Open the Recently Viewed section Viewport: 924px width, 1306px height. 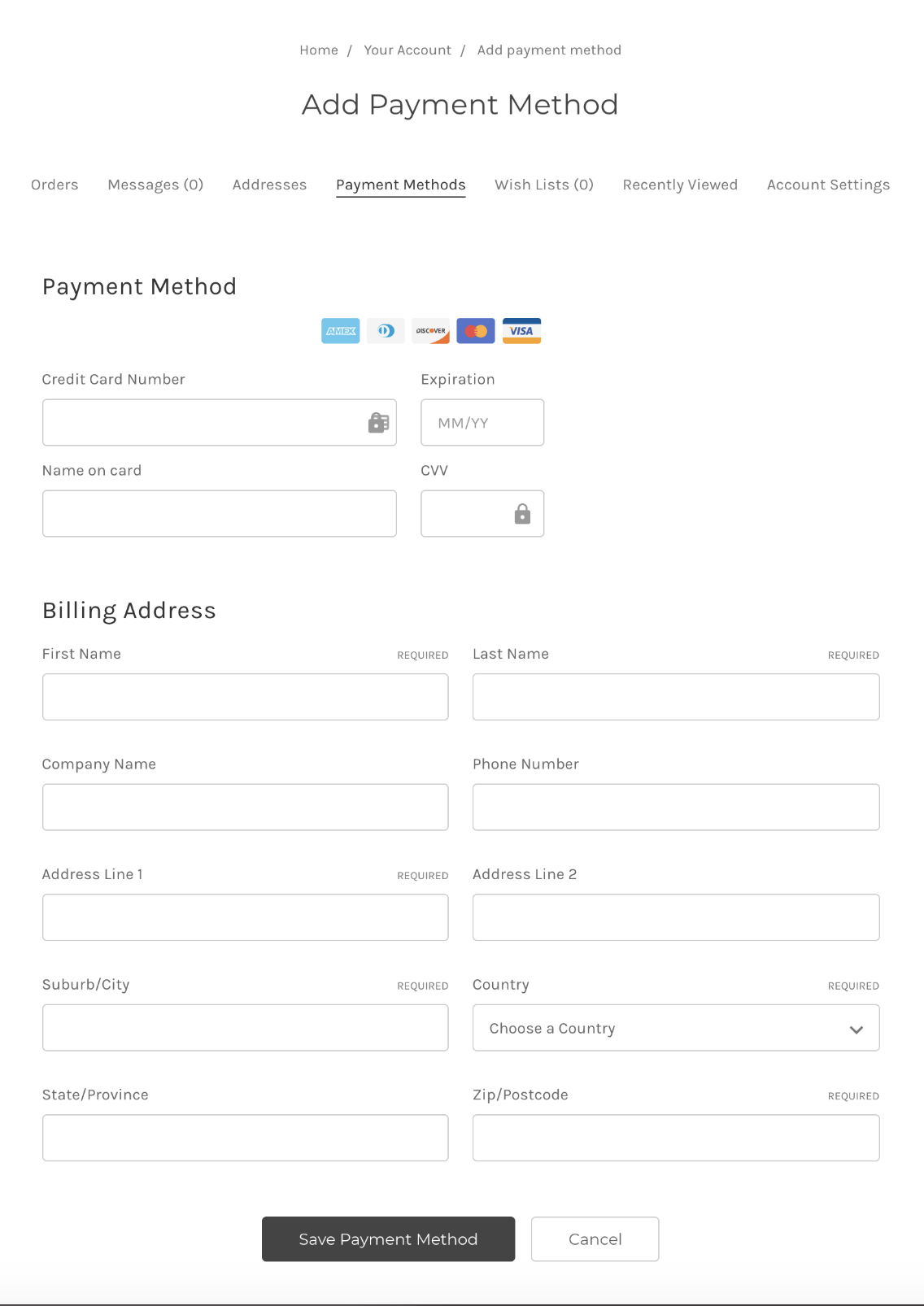680,185
